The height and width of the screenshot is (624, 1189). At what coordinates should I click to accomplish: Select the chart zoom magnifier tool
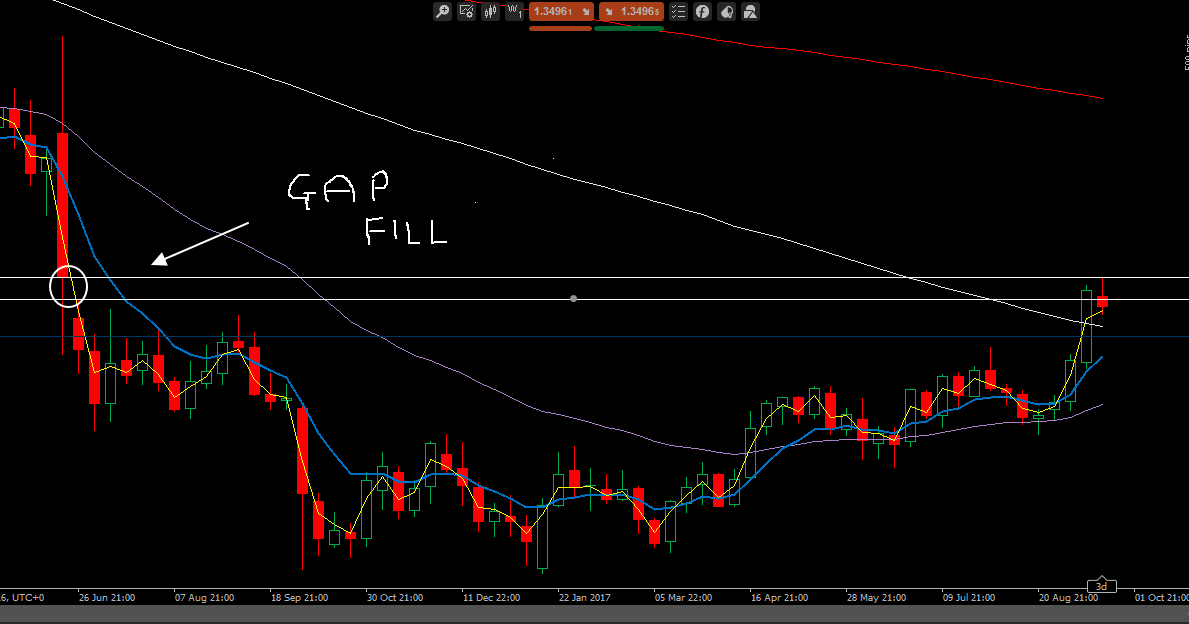click(x=441, y=11)
